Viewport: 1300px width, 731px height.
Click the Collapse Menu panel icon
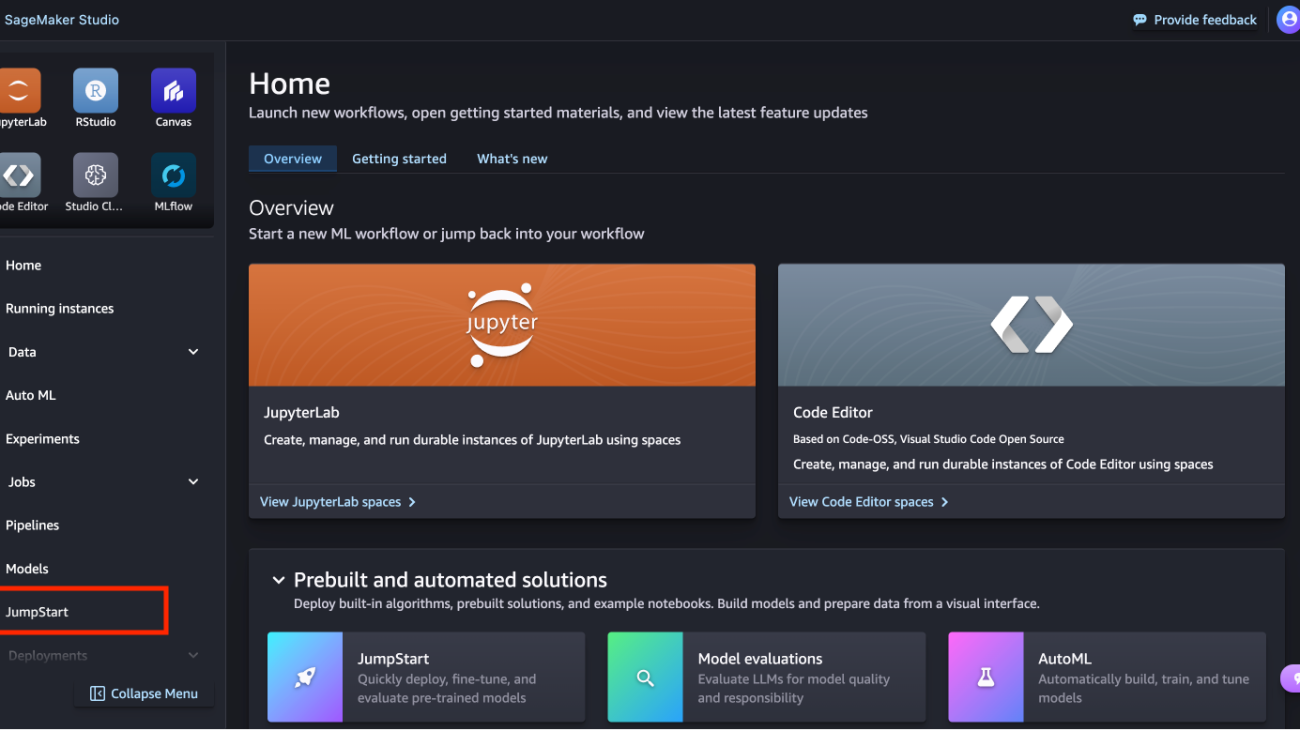click(x=97, y=694)
